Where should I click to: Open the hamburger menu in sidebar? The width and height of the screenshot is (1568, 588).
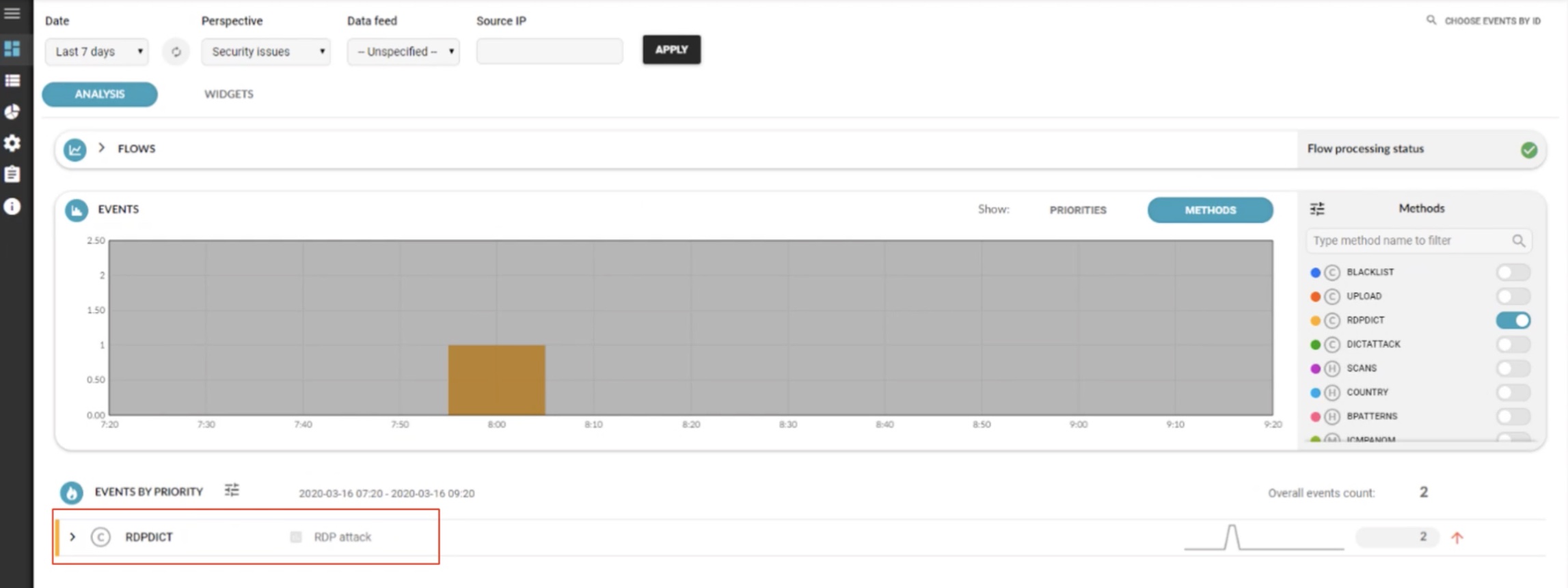click(12, 14)
